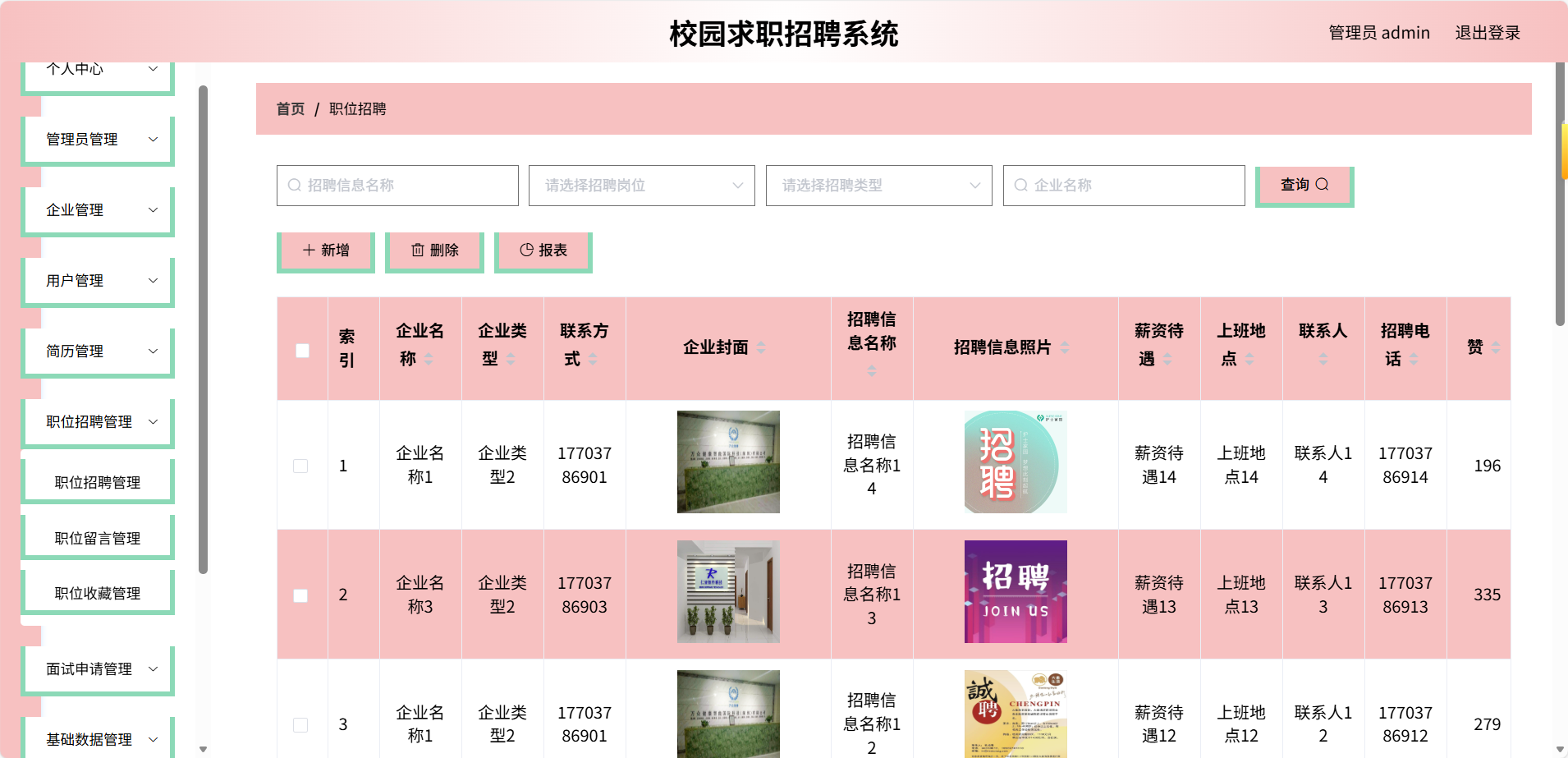Click the sidebar vertical scrollbar
The width and height of the screenshot is (1568, 758).
[x=203, y=328]
